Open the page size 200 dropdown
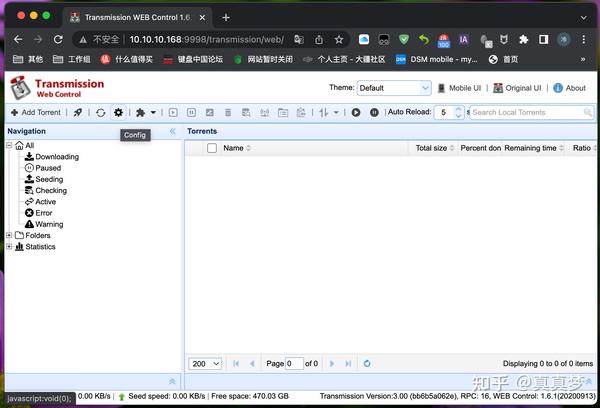600x408 pixels. [205, 364]
